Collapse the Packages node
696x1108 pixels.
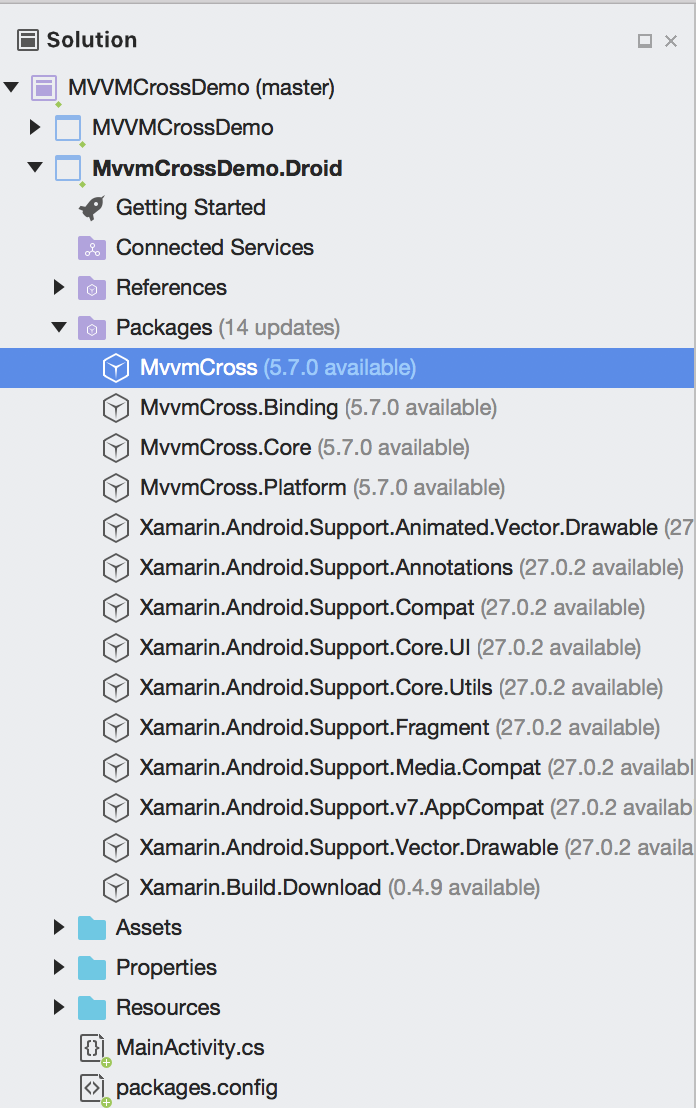[x=58, y=327]
